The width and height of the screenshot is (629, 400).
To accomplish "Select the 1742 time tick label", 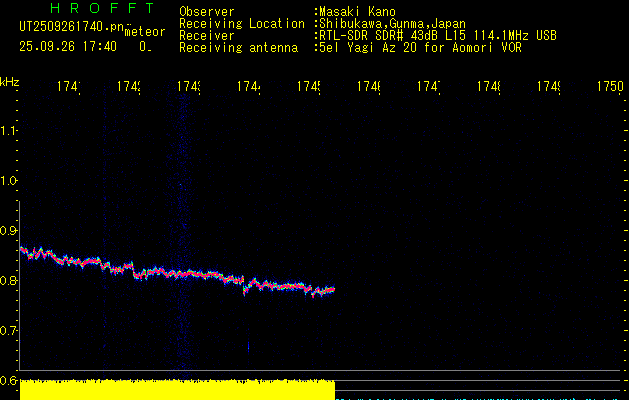I will [127, 88].
